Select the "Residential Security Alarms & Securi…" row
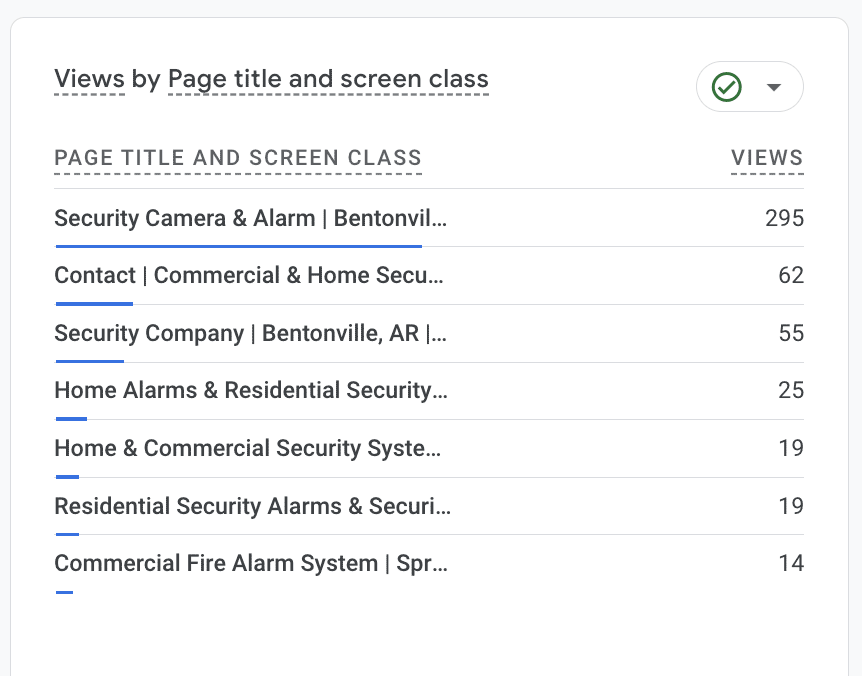The image size is (862, 676). (252, 506)
